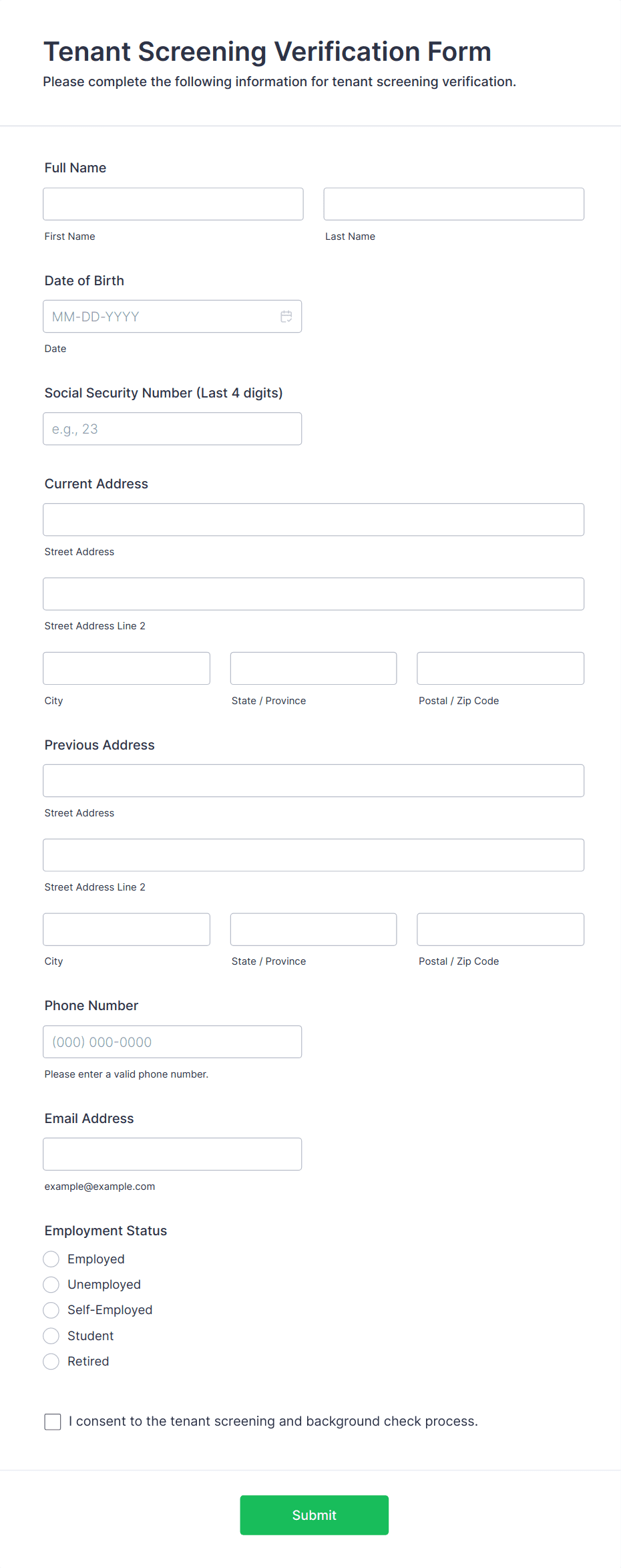The height and width of the screenshot is (1568, 621).
Task: Pick the Student employment status
Action: click(x=51, y=1336)
